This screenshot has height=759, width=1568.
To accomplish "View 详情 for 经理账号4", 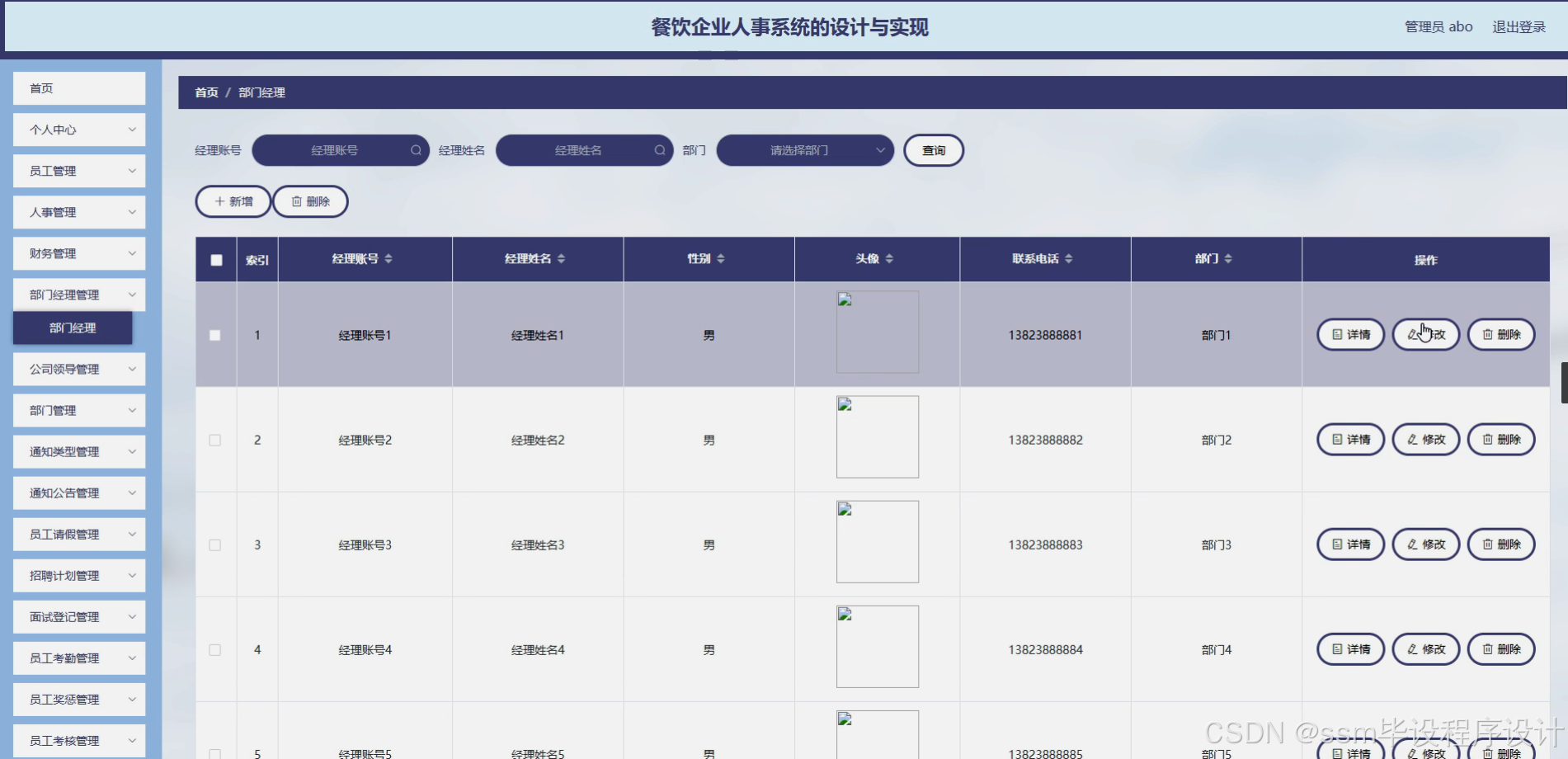I will (x=1350, y=648).
